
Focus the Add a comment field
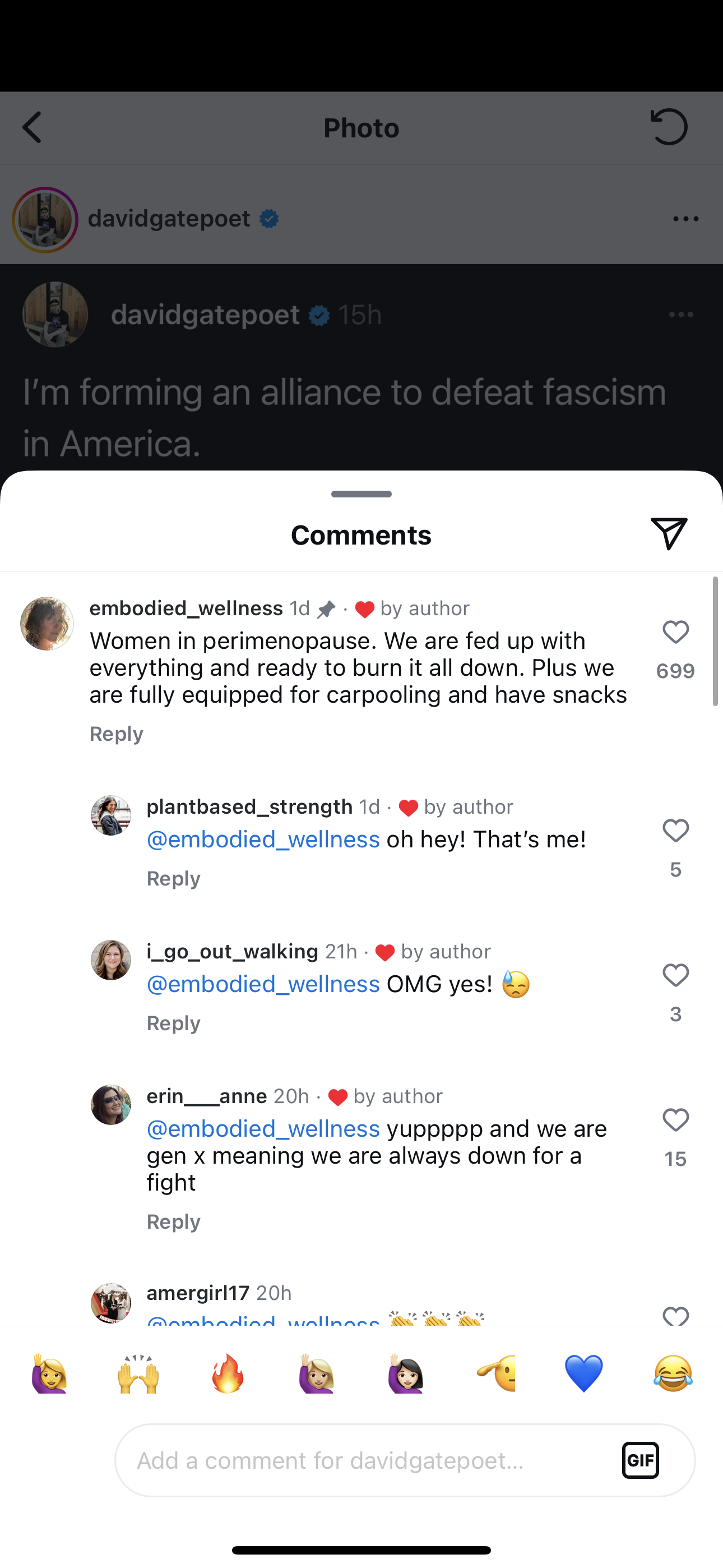[x=365, y=1460]
